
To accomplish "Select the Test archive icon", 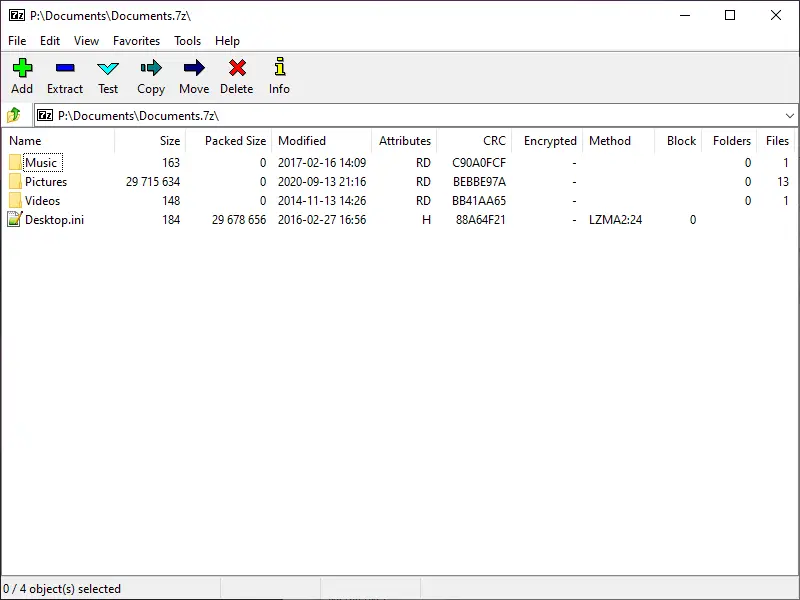I will [107, 70].
